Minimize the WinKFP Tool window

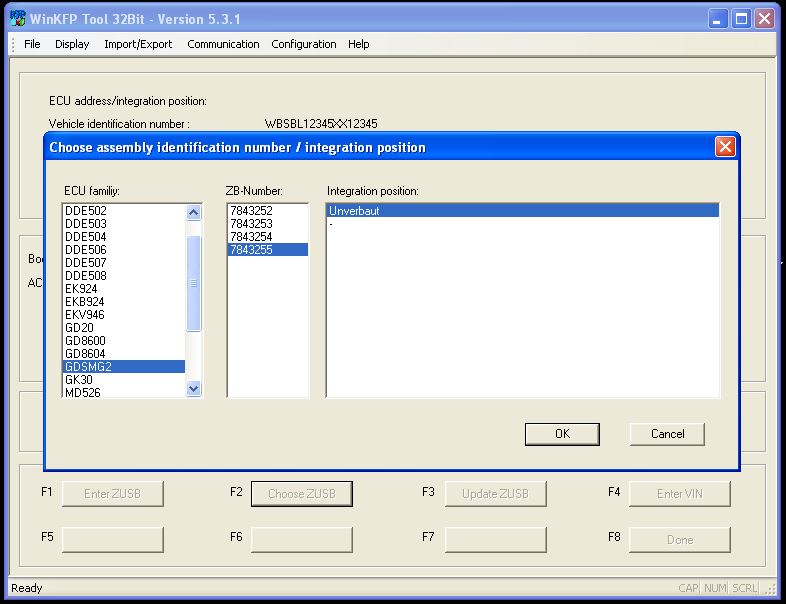click(718, 20)
